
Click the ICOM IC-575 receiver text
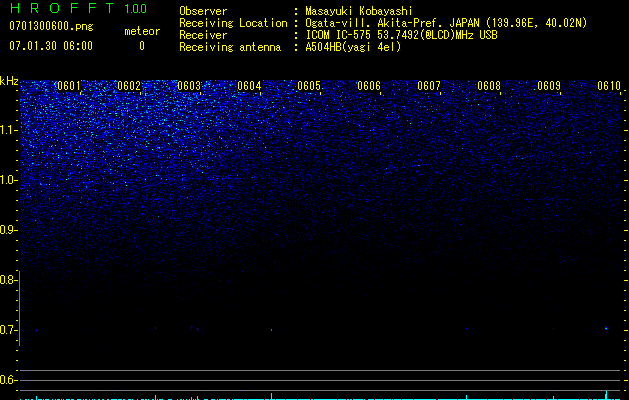click(401, 35)
